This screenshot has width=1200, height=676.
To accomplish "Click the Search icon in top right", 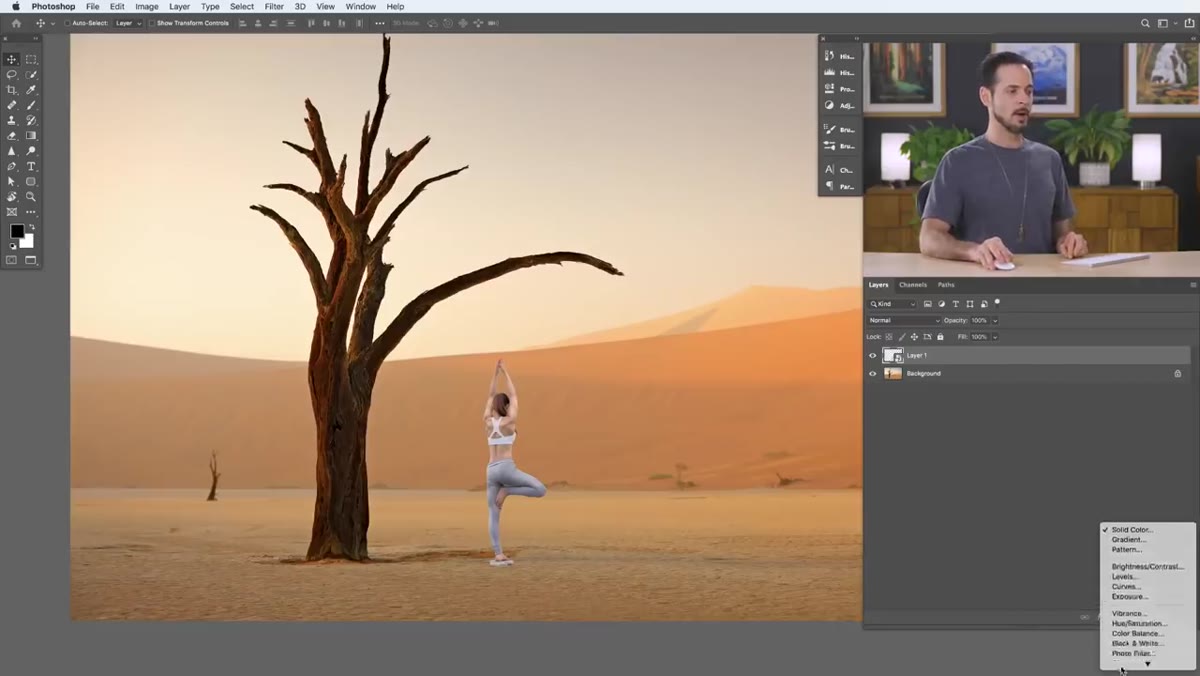I will coord(1146,23).
